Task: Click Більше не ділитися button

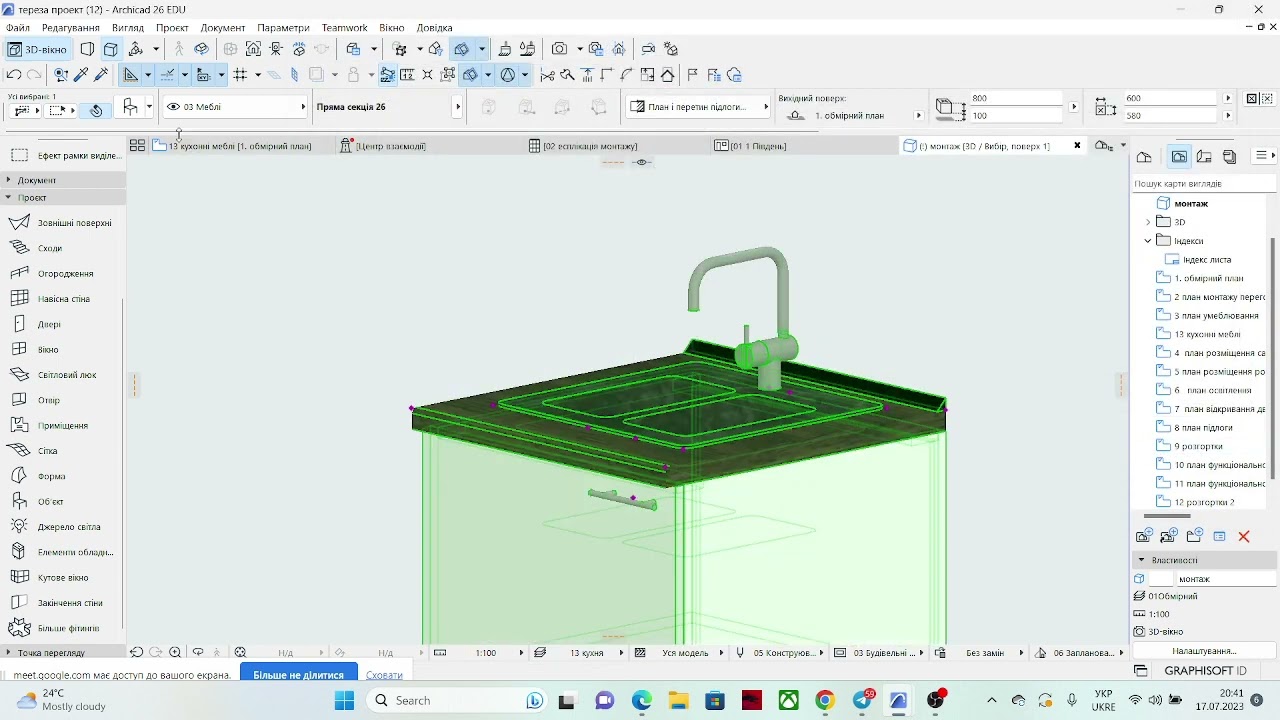Action: click(x=298, y=675)
